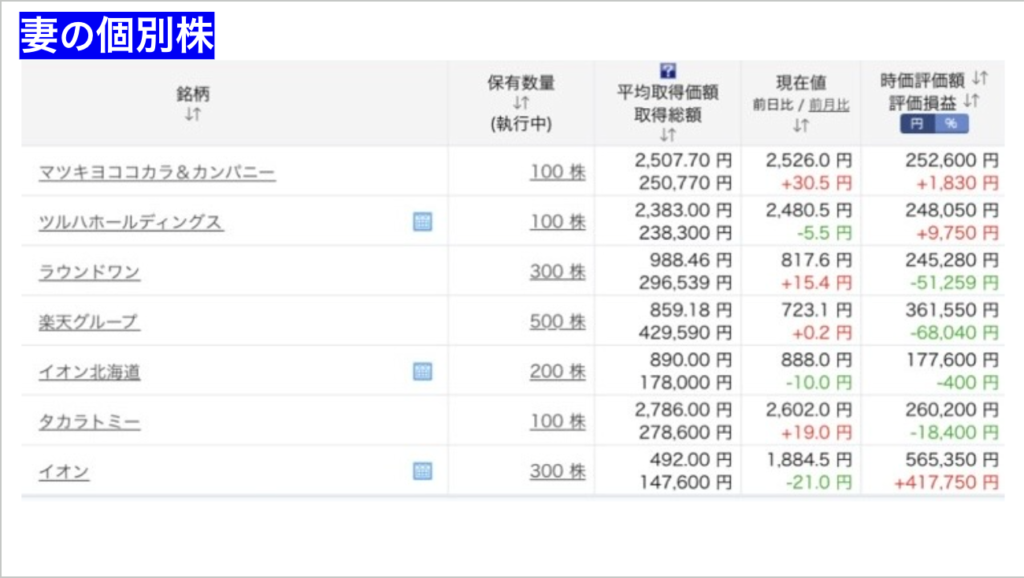
Task: Open the ラウンドワン stock link
Action: 88,272
